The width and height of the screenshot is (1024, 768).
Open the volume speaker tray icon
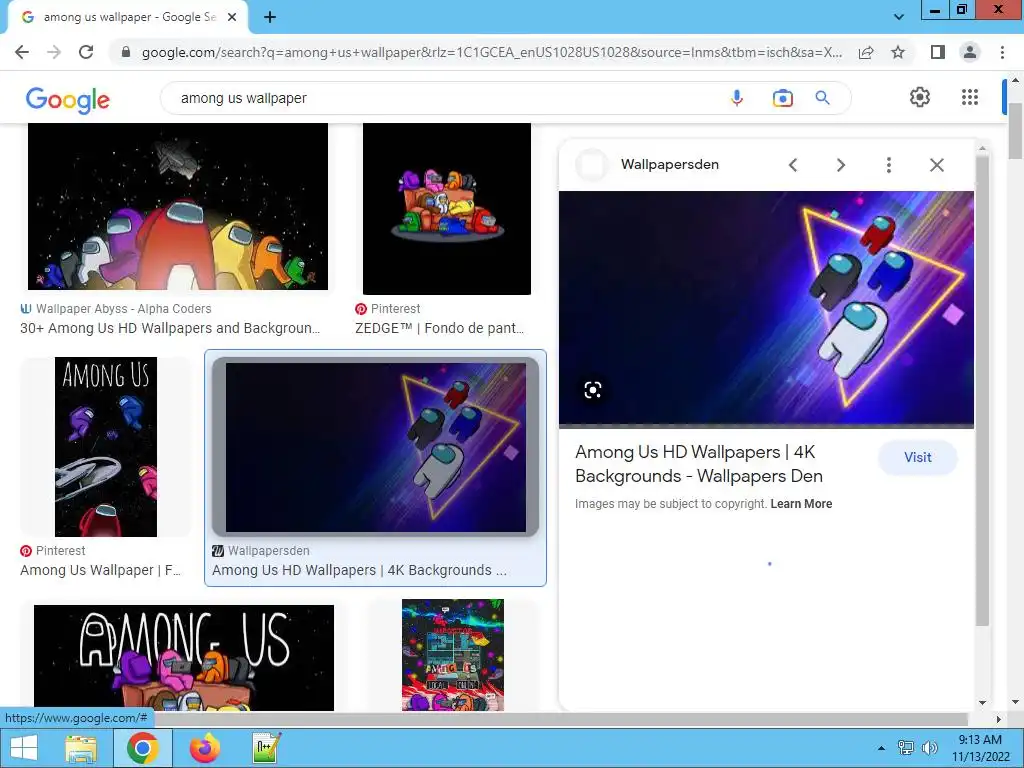[929, 748]
